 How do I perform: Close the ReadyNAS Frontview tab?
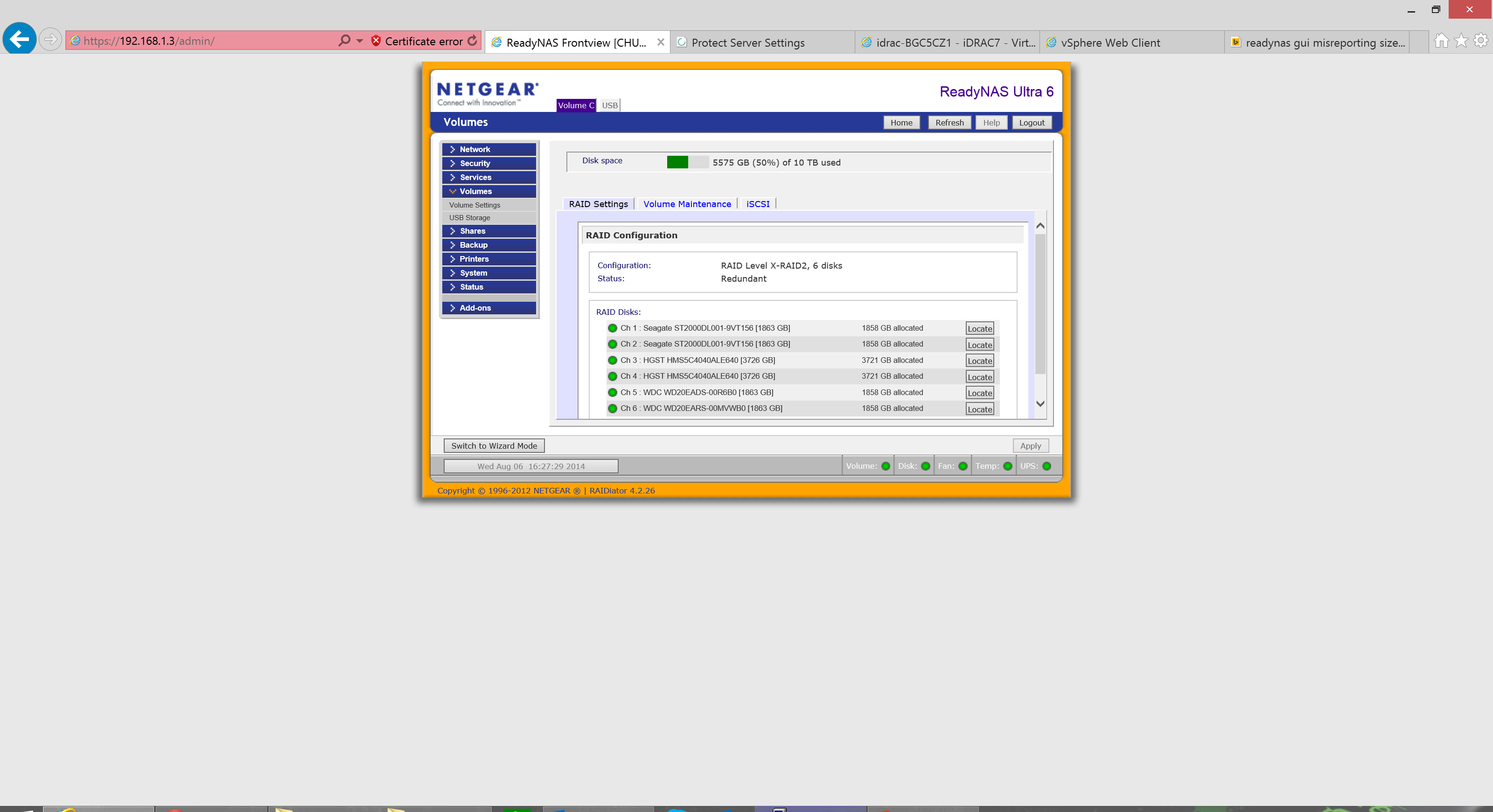(660, 42)
